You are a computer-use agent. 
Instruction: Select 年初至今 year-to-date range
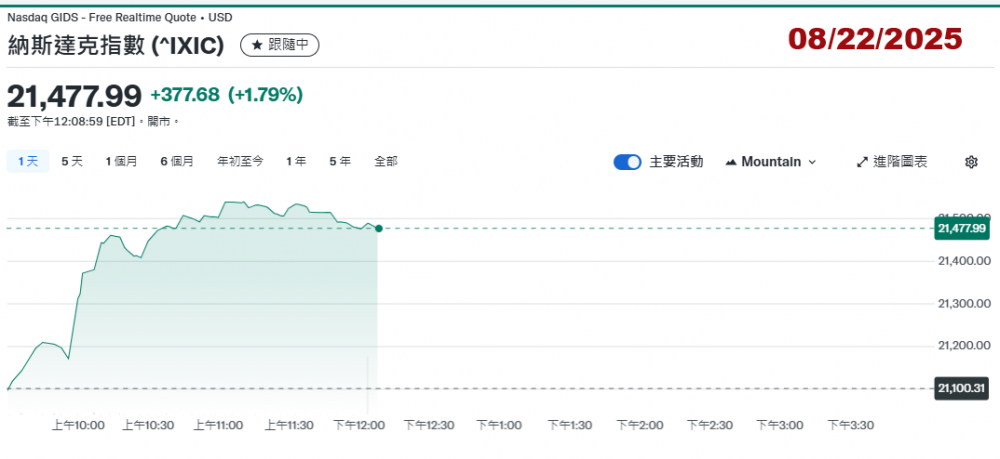tap(240, 161)
